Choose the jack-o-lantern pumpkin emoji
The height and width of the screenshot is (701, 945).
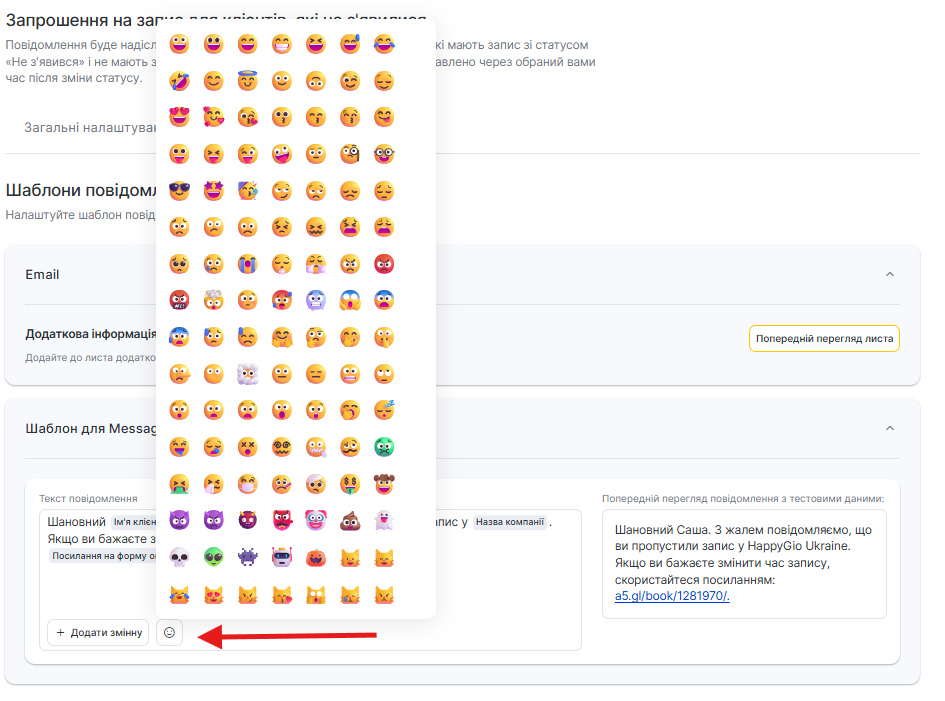click(x=316, y=557)
